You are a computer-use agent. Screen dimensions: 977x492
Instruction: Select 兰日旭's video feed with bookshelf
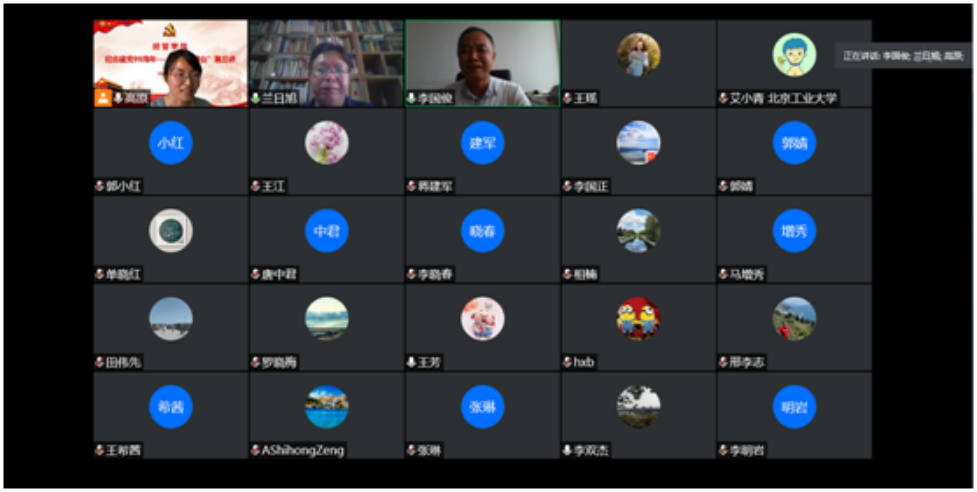point(326,60)
